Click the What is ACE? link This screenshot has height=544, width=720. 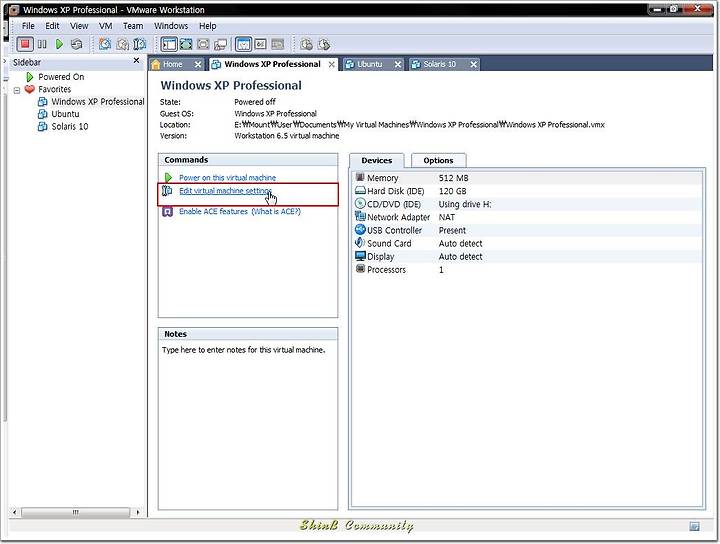[x=276, y=211]
